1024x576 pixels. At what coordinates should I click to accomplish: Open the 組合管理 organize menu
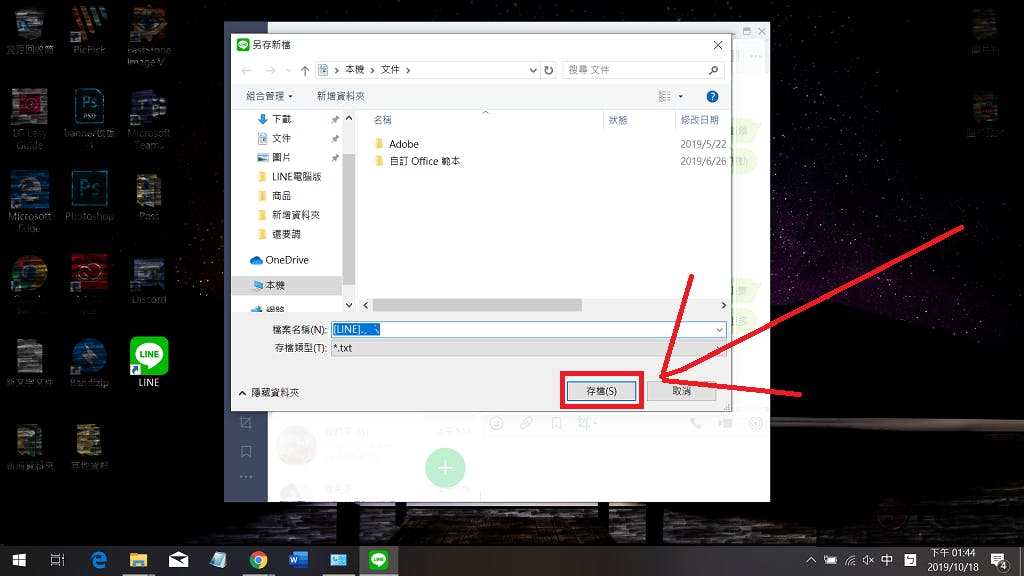pos(270,96)
